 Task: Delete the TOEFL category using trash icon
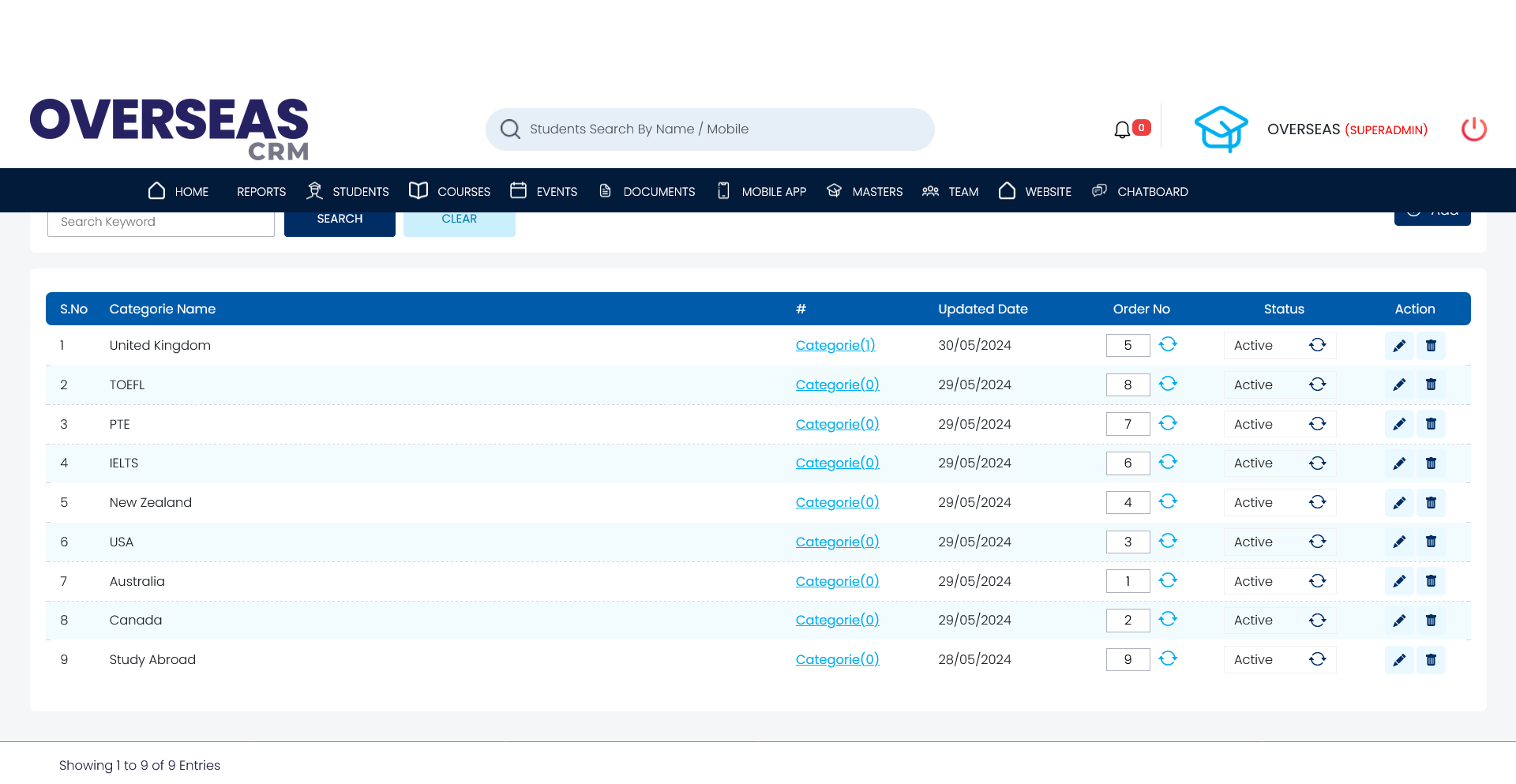1431,384
